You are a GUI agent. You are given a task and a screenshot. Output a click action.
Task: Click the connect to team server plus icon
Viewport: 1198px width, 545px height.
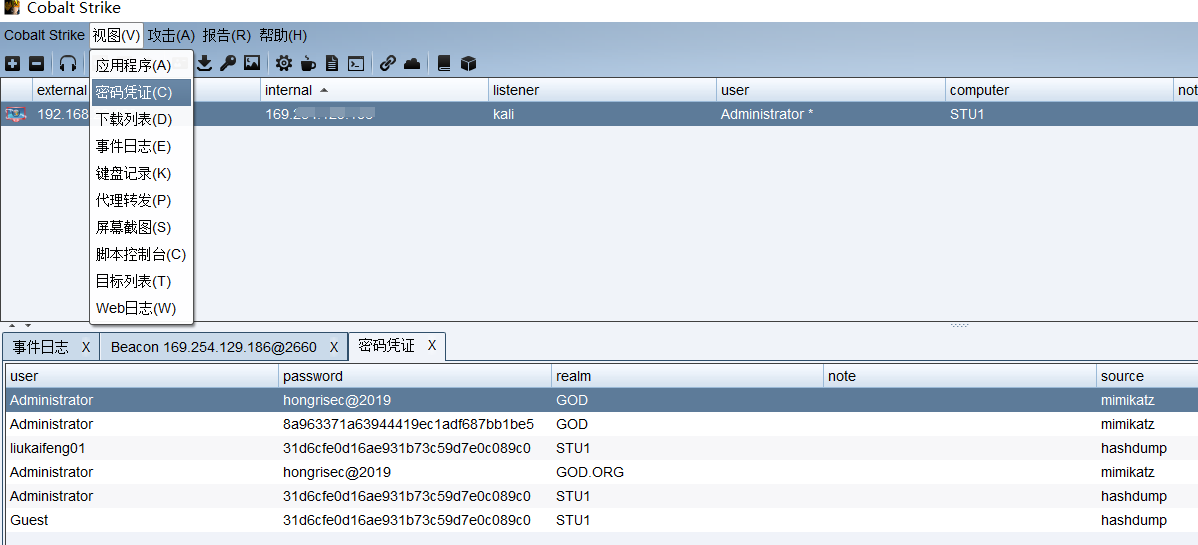coord(12,63)
